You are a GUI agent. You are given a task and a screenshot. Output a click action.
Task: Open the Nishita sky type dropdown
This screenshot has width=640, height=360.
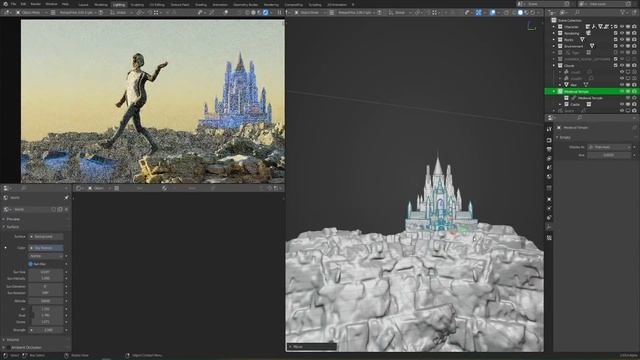[x=46, y=256]
